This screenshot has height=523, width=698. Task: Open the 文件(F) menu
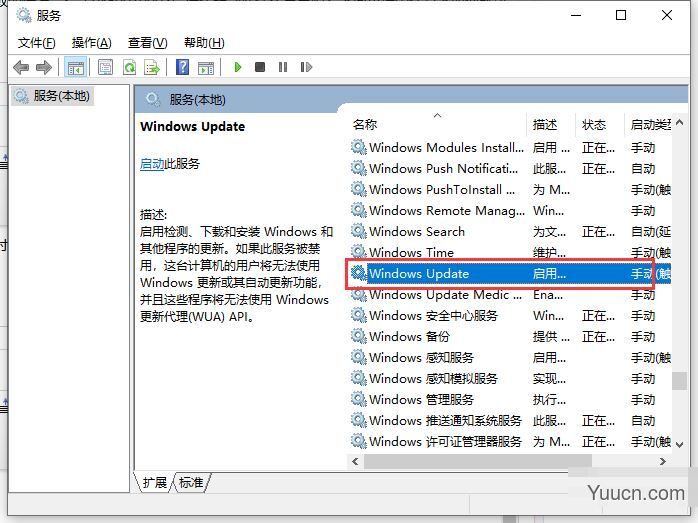coord(37,43)
